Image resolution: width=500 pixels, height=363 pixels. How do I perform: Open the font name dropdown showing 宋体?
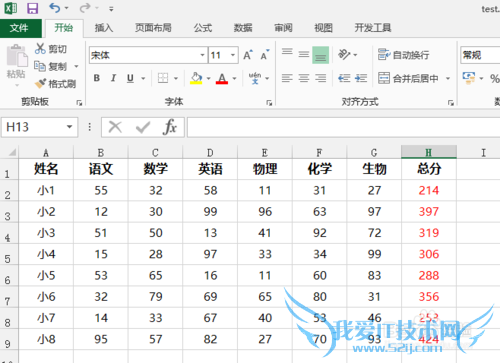pos(202,55)
